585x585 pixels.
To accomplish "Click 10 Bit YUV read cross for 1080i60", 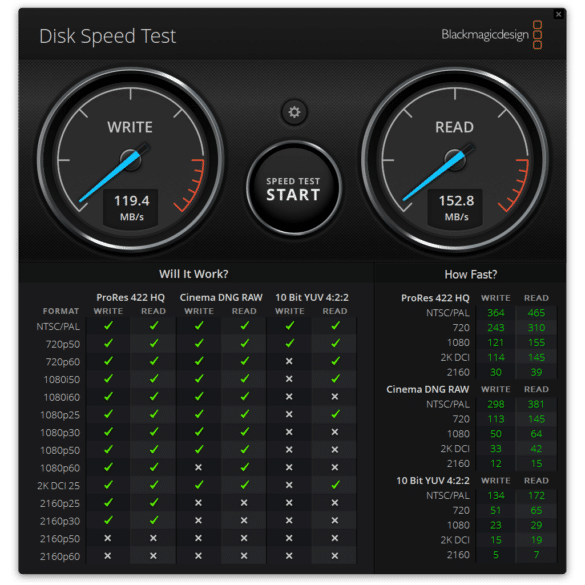I will coord(335,397).
